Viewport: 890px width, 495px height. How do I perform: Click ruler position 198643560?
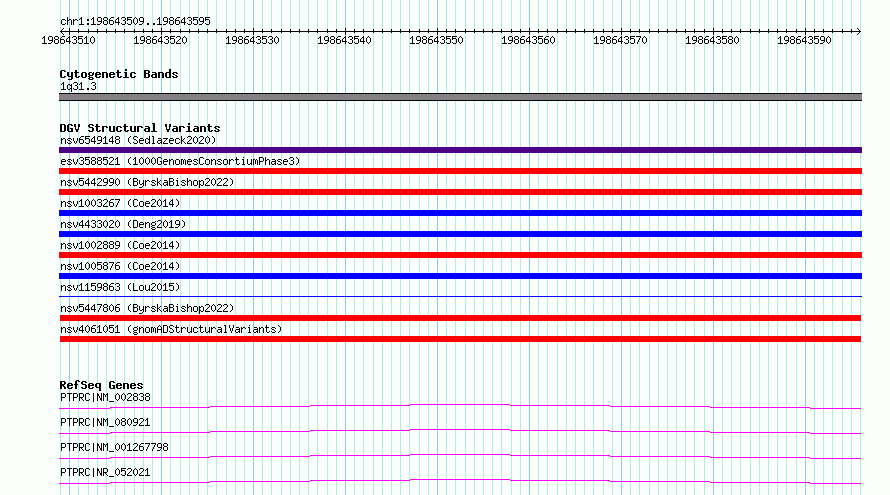[528, 40]
